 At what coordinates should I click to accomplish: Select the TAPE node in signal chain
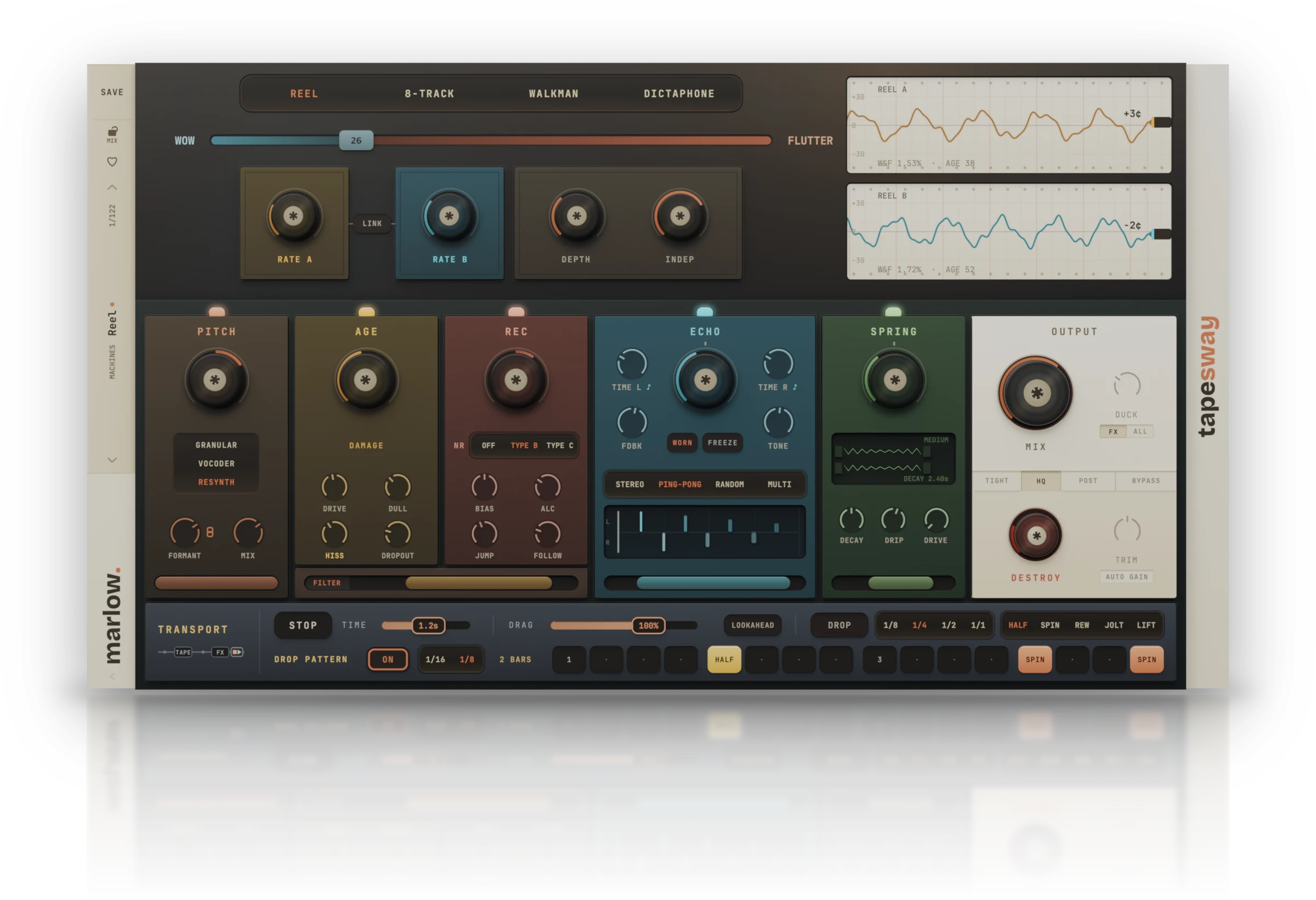(x=183, y=653)
